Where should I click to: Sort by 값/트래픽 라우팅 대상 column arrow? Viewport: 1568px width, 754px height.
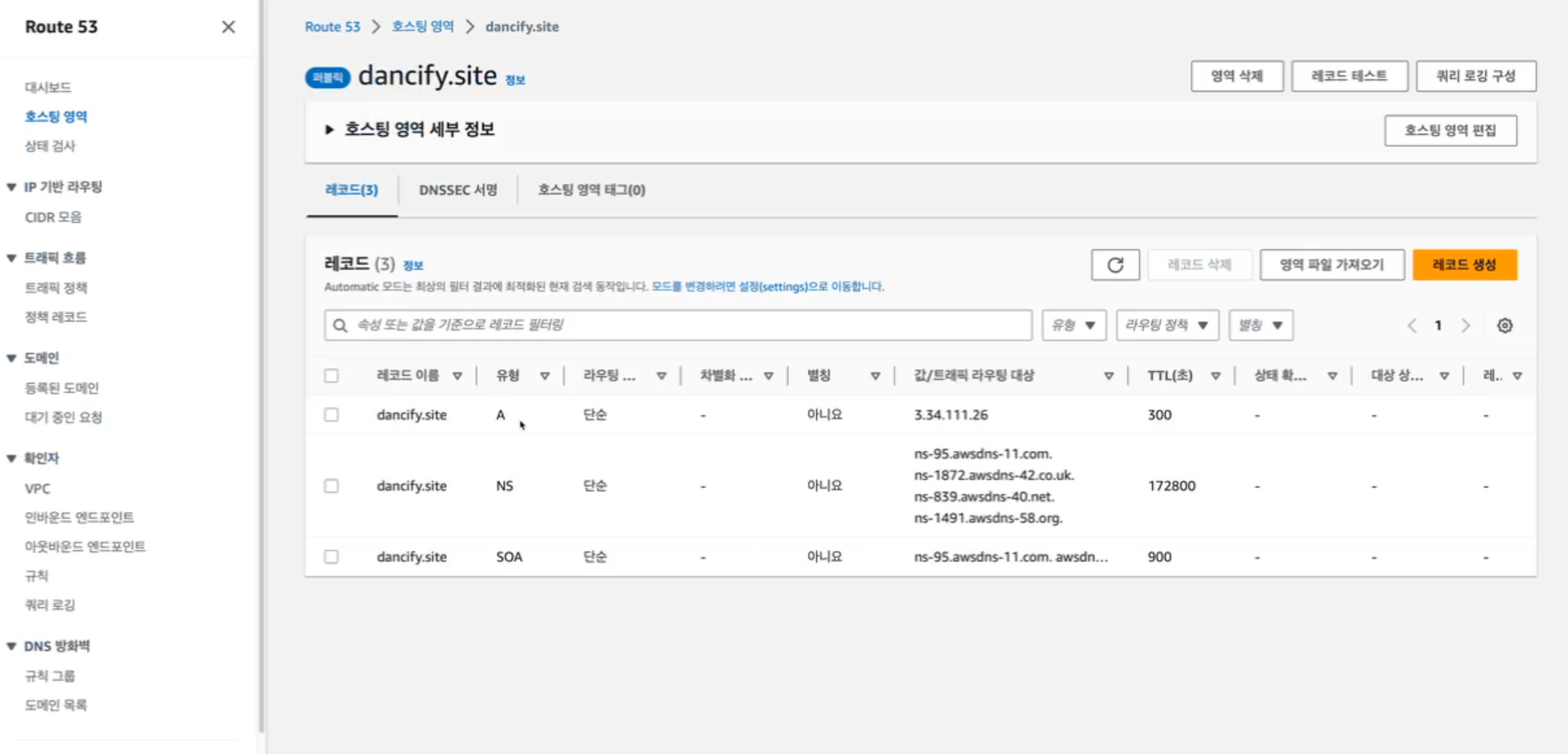(x=1108, y=376)
